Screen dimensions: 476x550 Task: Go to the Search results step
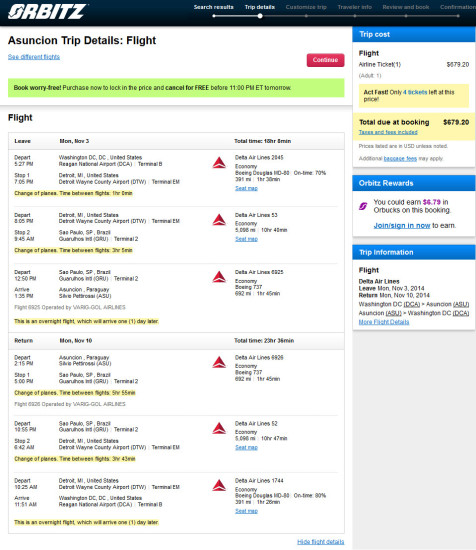(214, 7)
